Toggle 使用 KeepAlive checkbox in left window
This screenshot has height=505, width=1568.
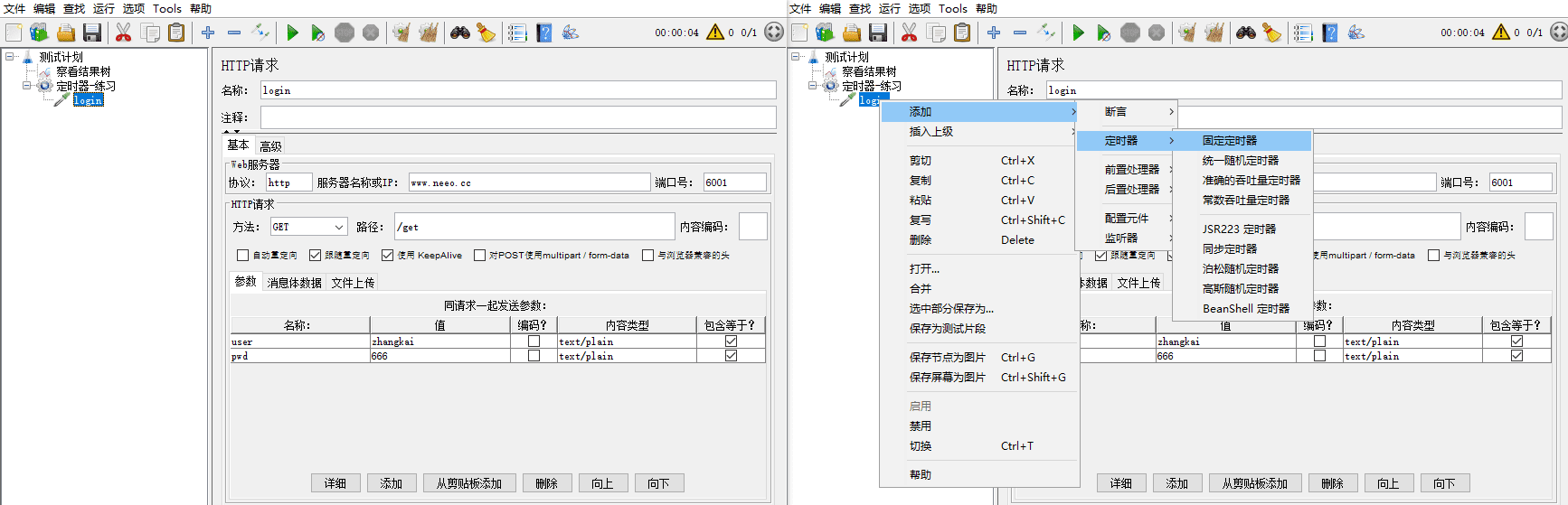click(x=387, y=255)
